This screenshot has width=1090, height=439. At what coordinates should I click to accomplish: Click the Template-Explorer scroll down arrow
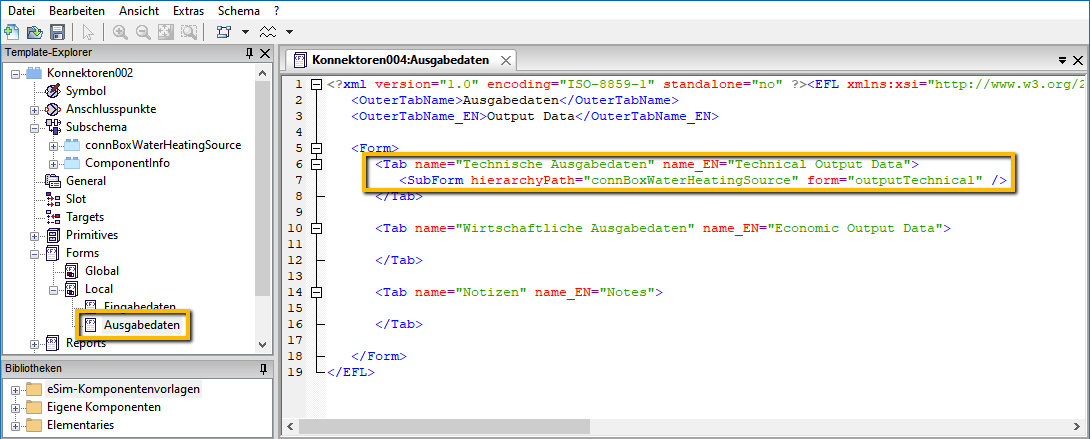(261, 345)
